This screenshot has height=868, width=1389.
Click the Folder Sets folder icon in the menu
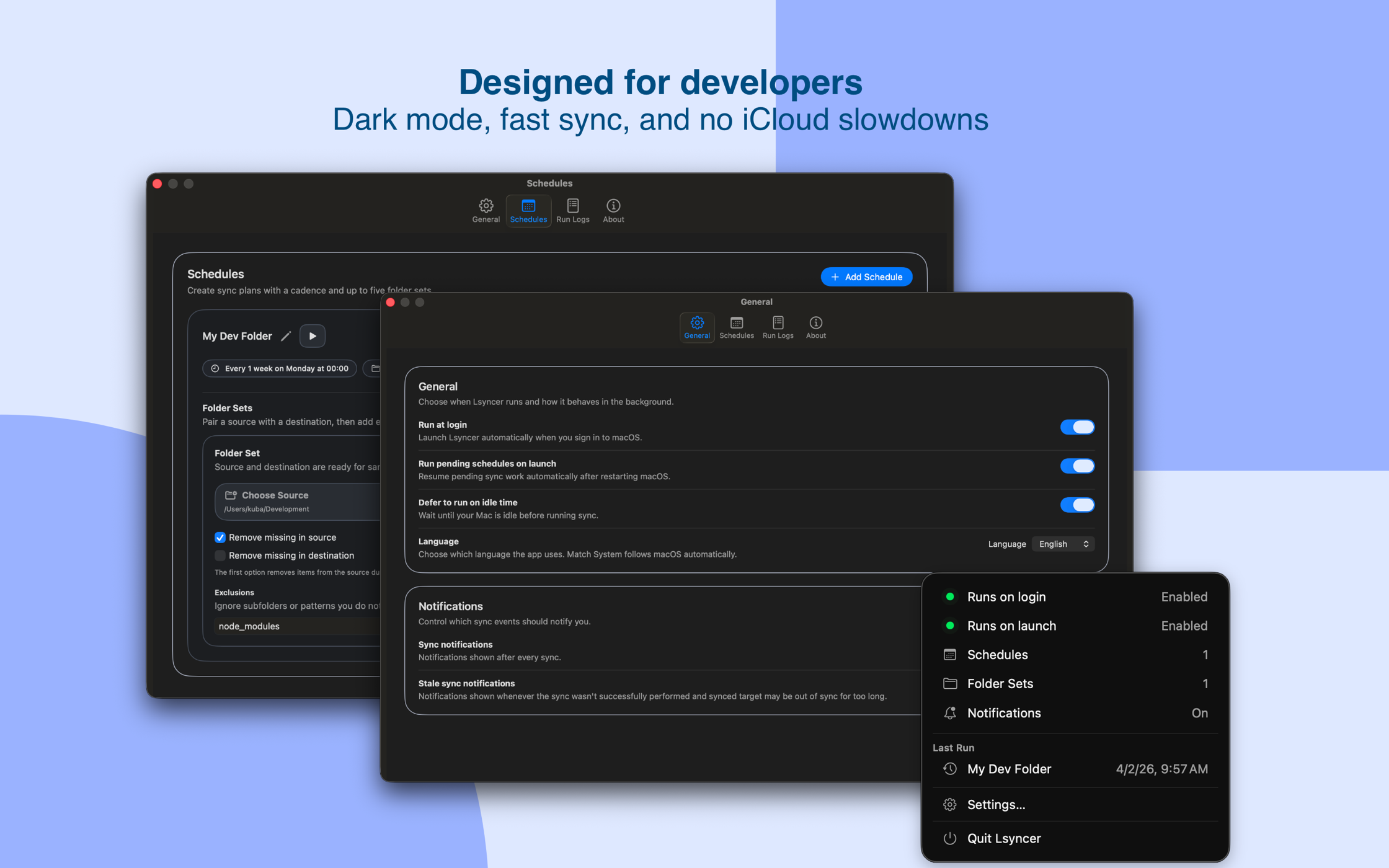tap(950, 683)
